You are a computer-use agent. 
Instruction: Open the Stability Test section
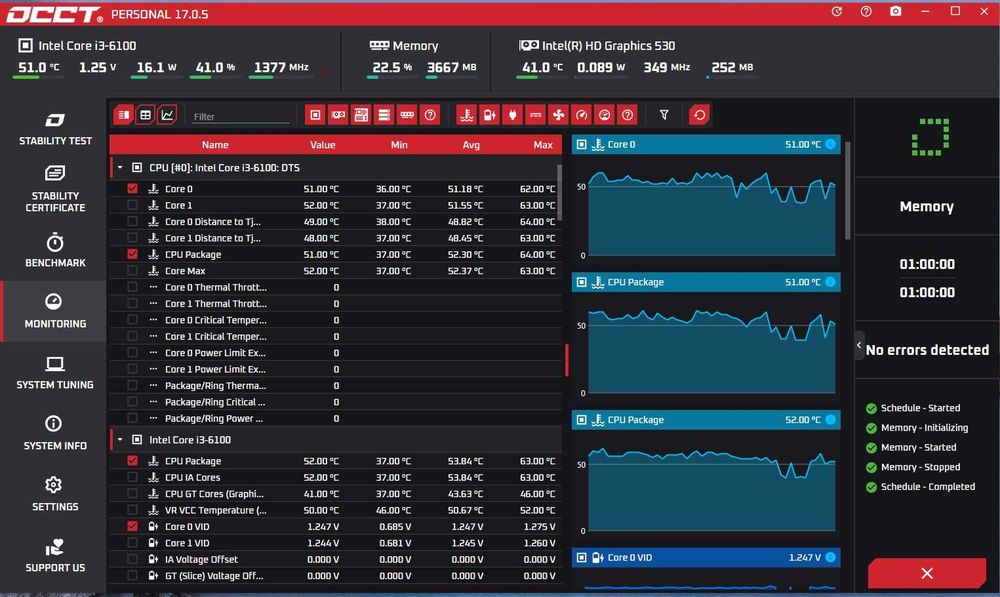click(x=55, y=129)
